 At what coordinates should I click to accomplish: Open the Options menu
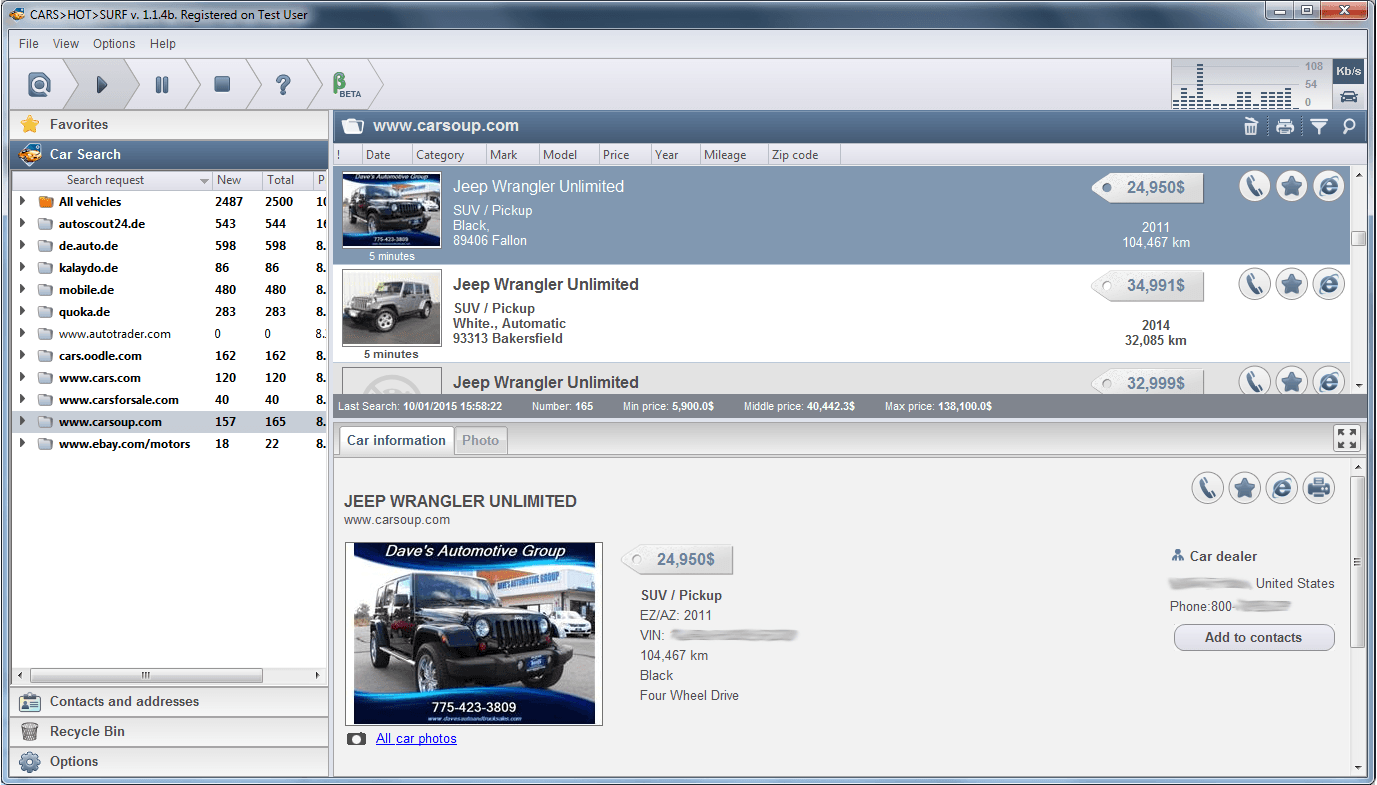[x=113, y=44]
